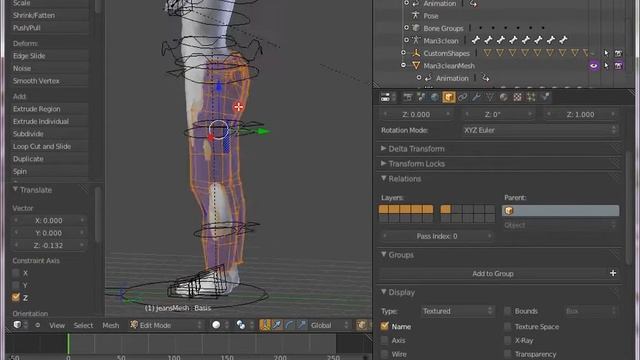The width and height of the screenshot is (640, 360).
Task: Click the first bone icon beside Man3clean
Action: point(476,40)
